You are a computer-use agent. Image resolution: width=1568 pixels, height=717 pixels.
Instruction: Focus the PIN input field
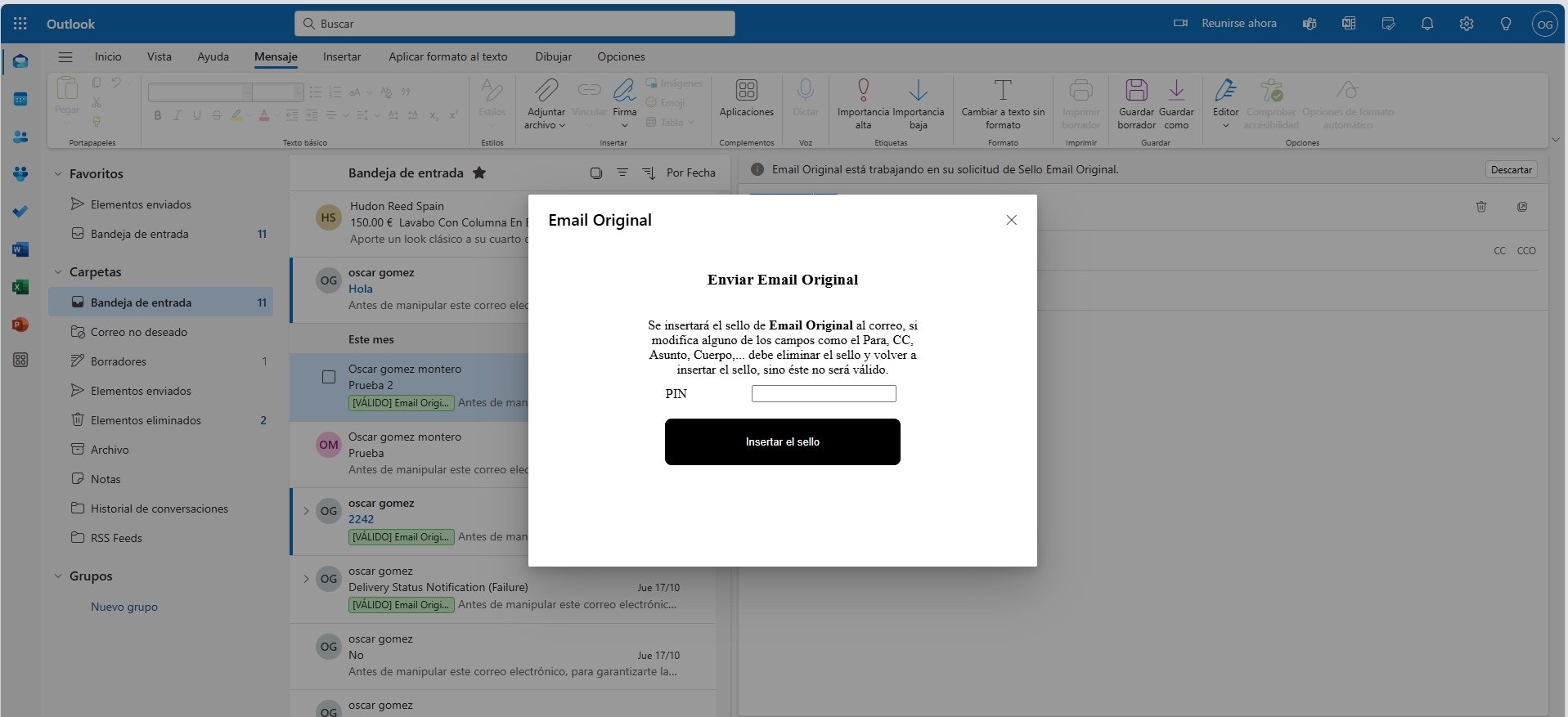pyautogui.click(x=824, y=394)
